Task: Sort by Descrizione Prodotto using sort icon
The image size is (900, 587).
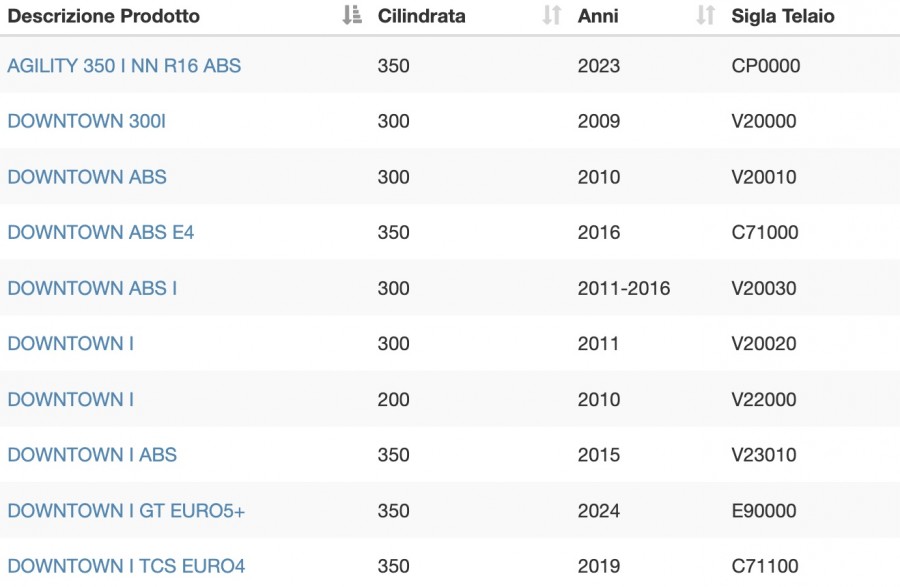Action: tap(352, 15)
